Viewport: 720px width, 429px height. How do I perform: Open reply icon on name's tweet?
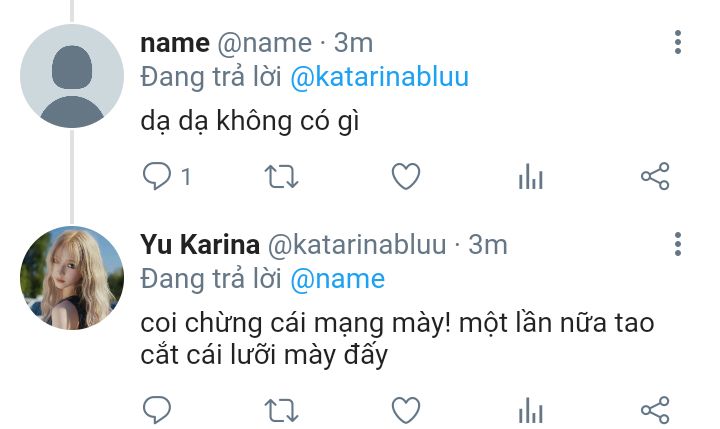(157, 176)
